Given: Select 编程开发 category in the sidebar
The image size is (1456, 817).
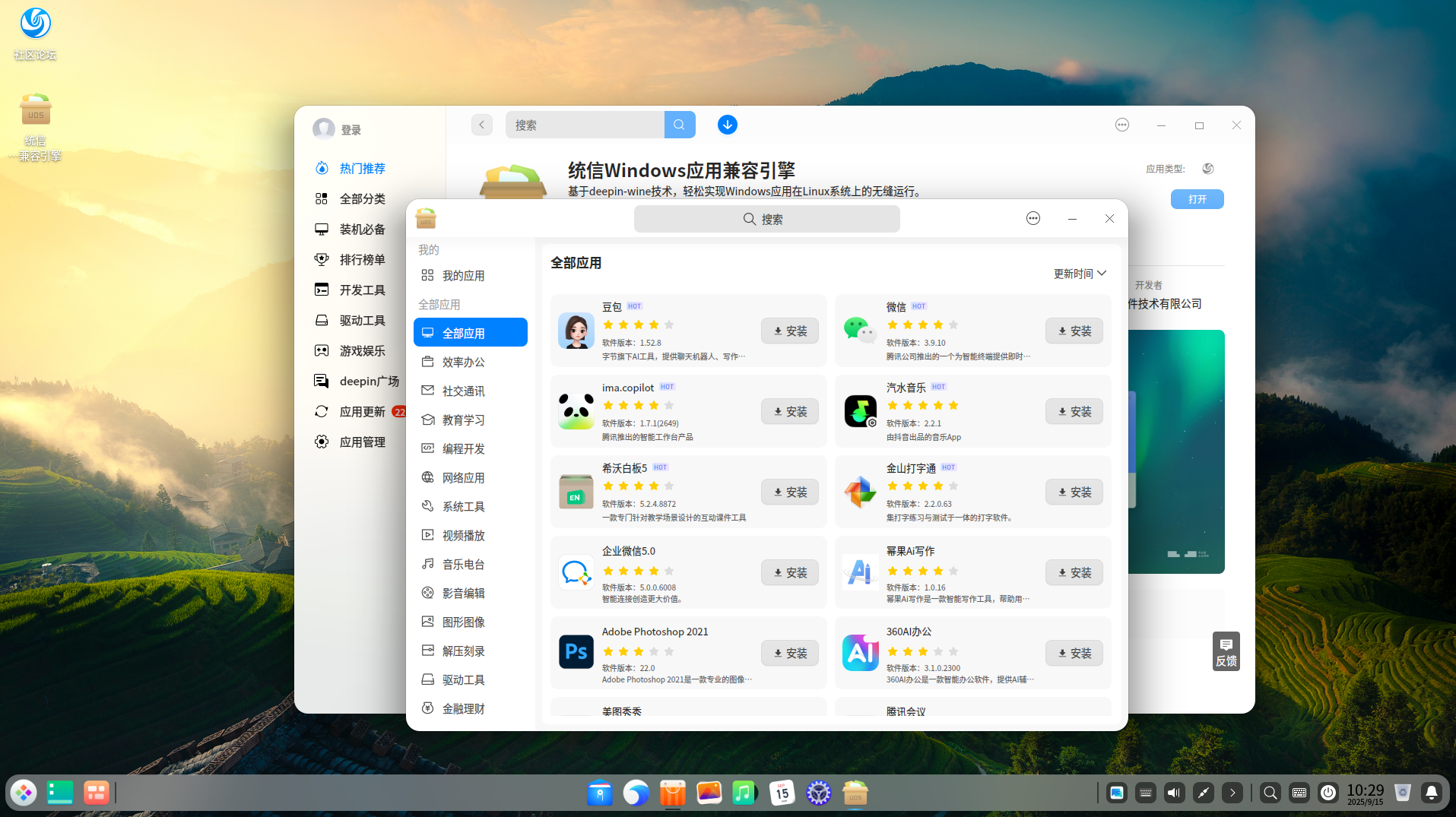Looking at the screenshot, I should point(471,448).
